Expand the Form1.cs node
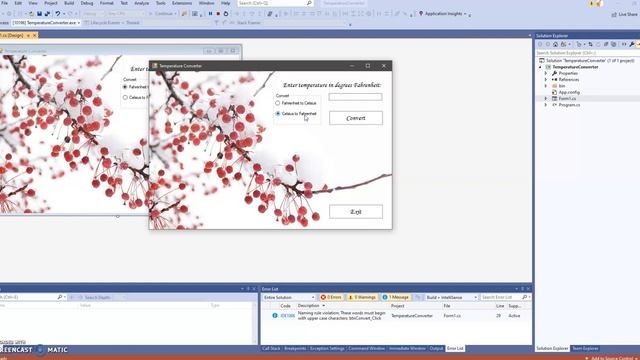 [x=546, y=98]
